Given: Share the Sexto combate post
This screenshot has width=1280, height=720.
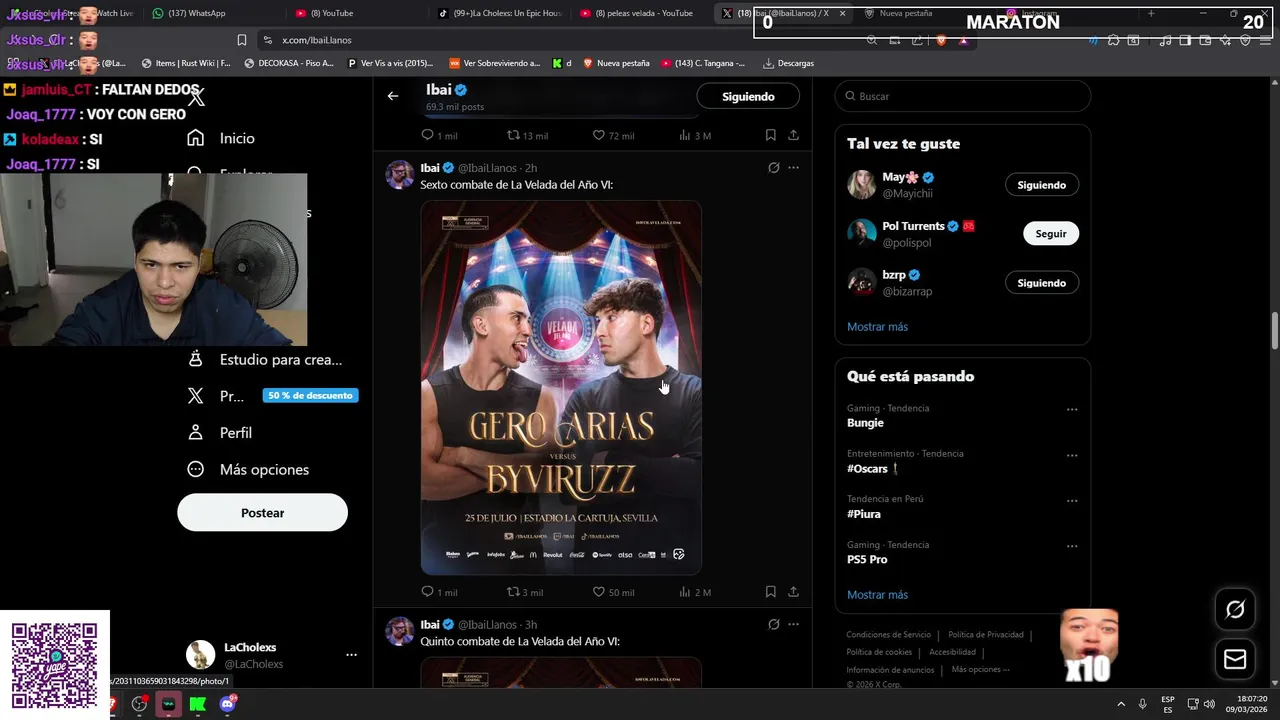Looking at the screenshot, I should click(793, 592).
